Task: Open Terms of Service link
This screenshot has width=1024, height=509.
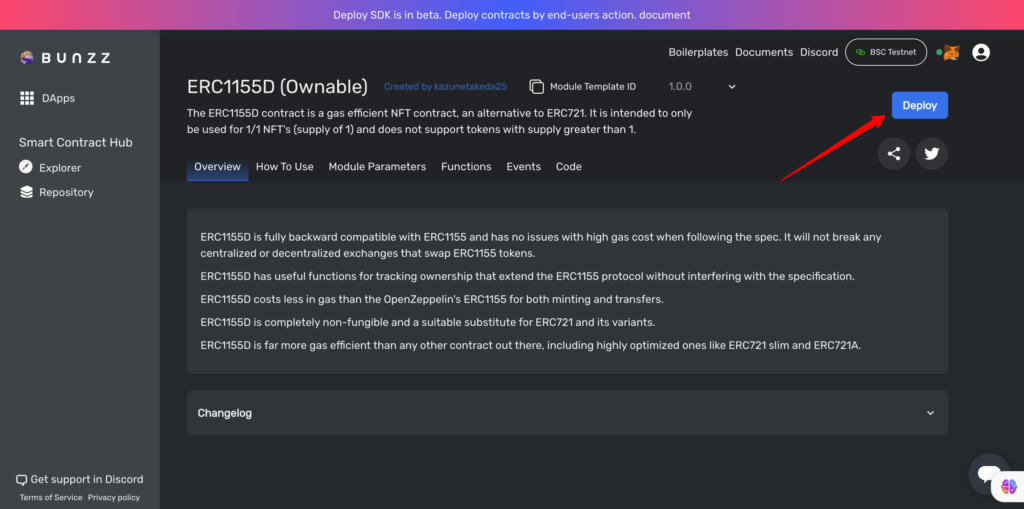Action: 51,497
